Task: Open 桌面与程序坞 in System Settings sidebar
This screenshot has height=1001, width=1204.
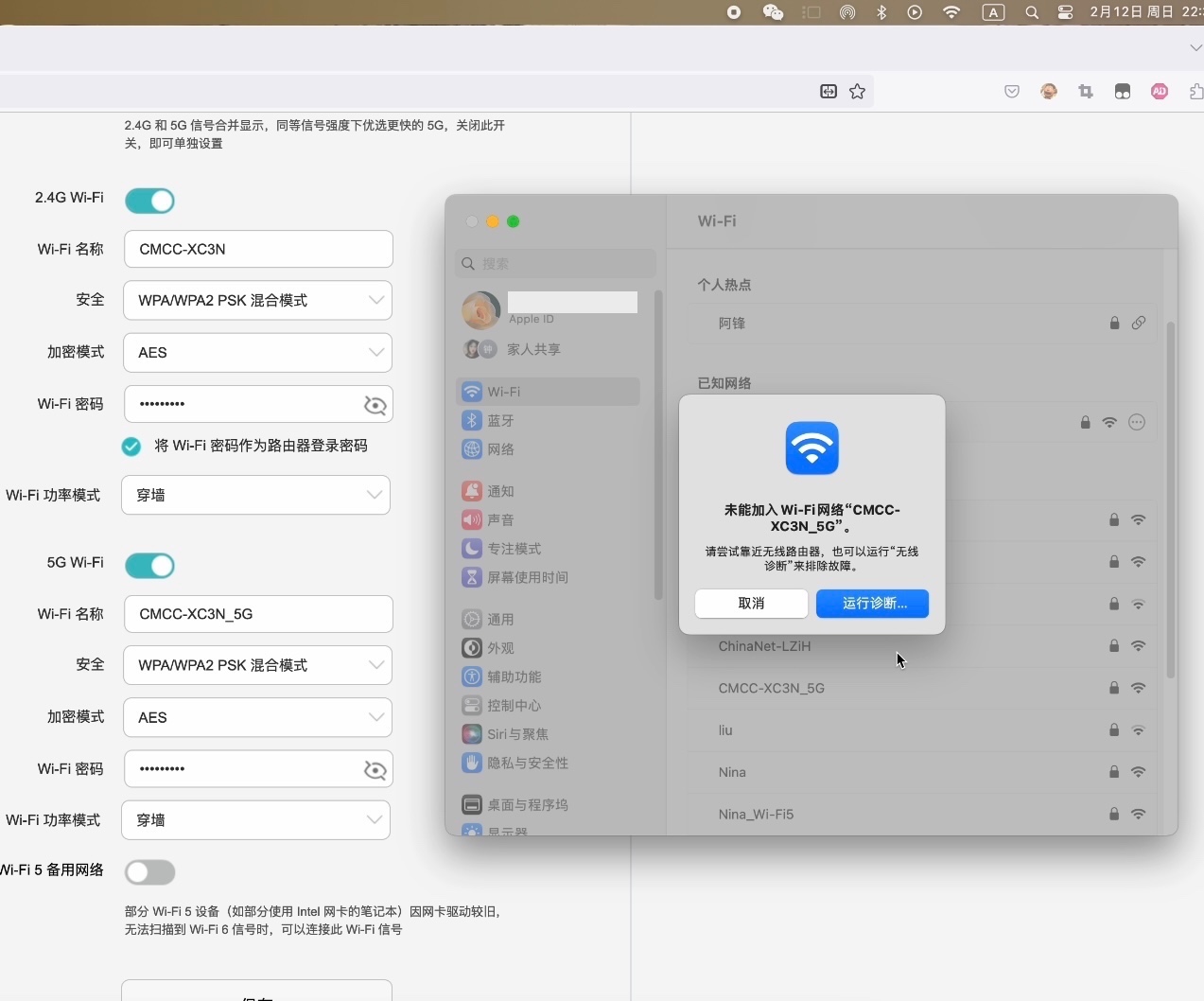Action: pos(548,804)
